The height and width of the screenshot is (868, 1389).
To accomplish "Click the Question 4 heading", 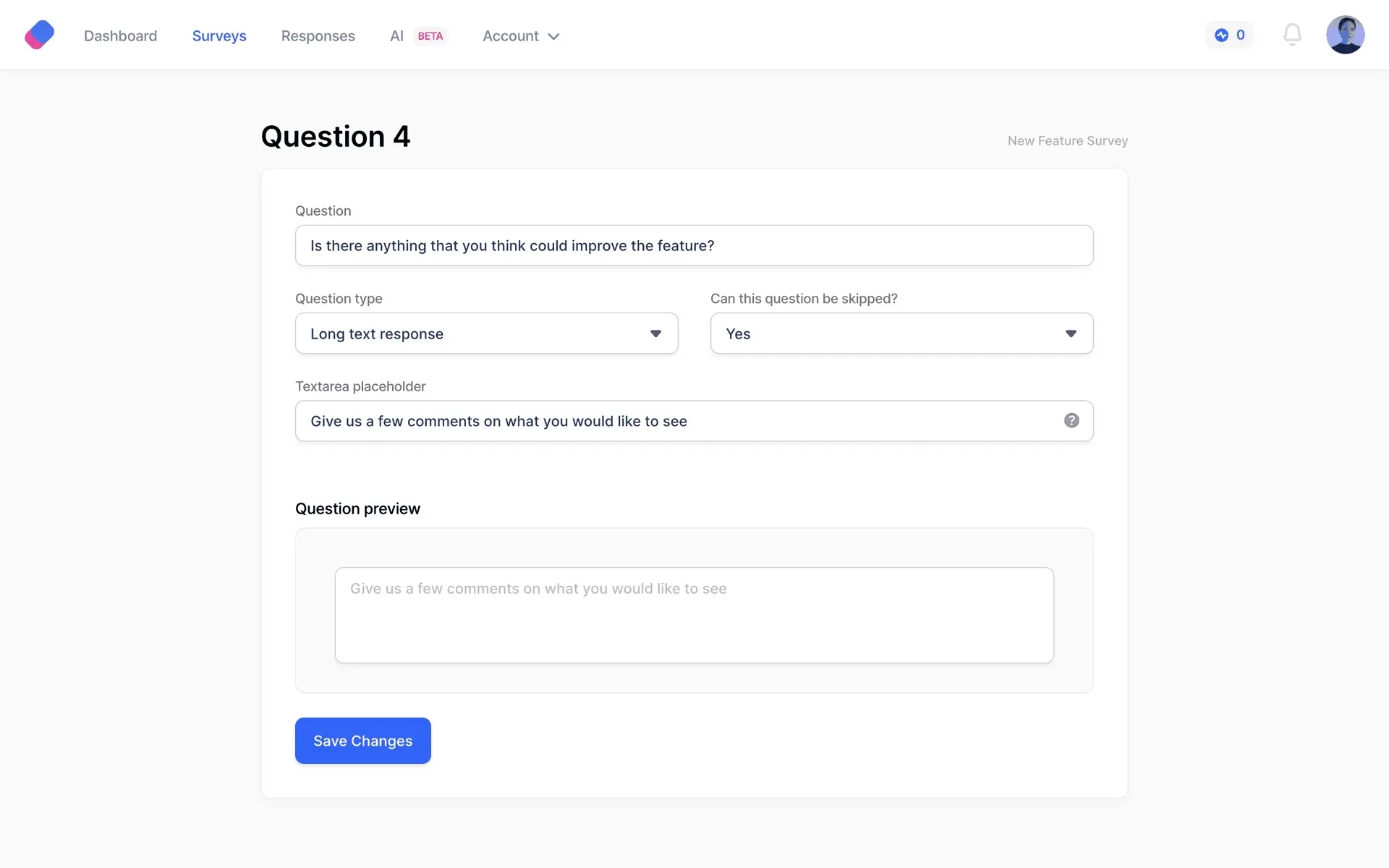I will tap(336, 137).
